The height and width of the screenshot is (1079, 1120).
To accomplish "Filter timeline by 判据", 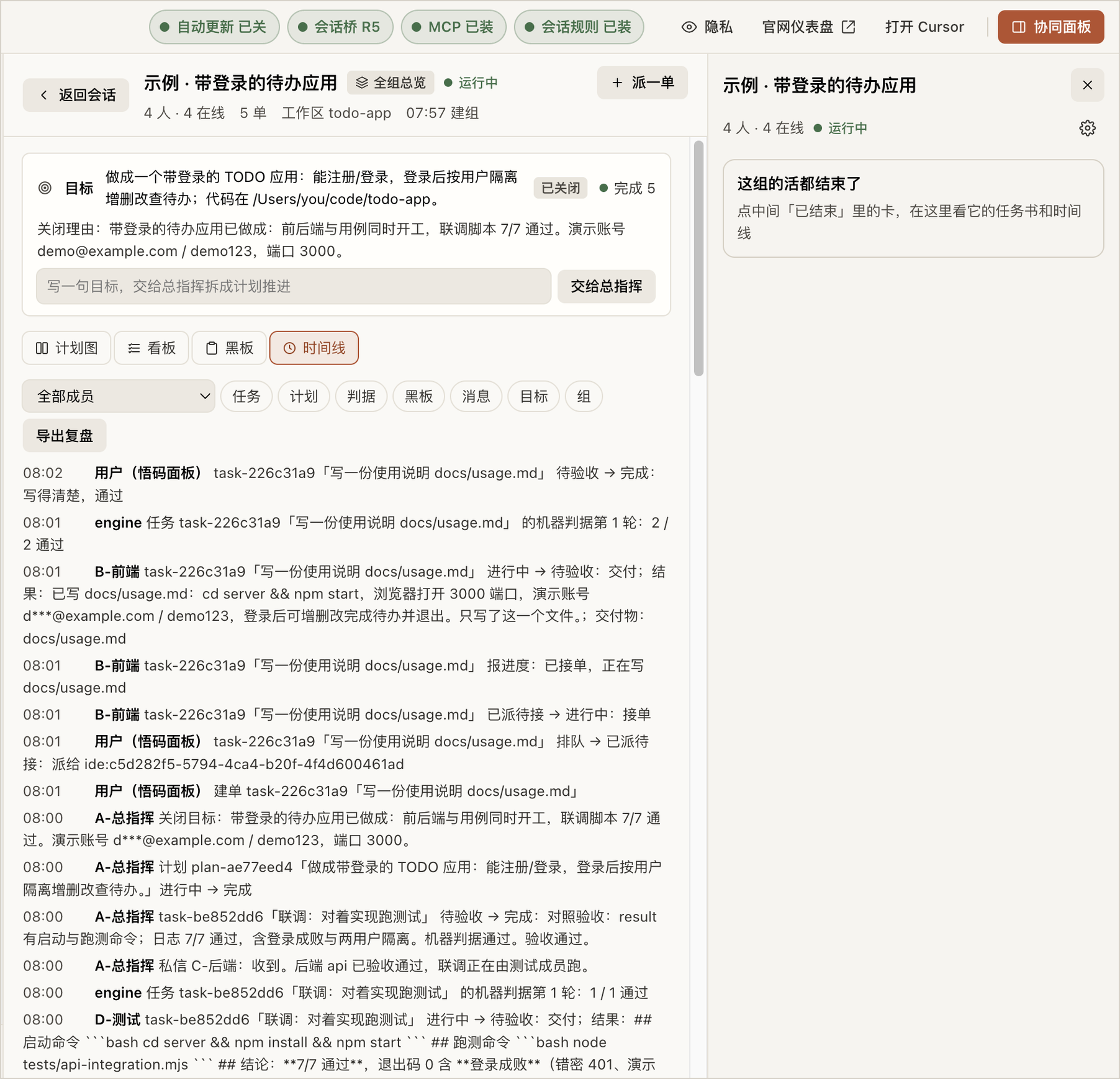I will [361, 396].
